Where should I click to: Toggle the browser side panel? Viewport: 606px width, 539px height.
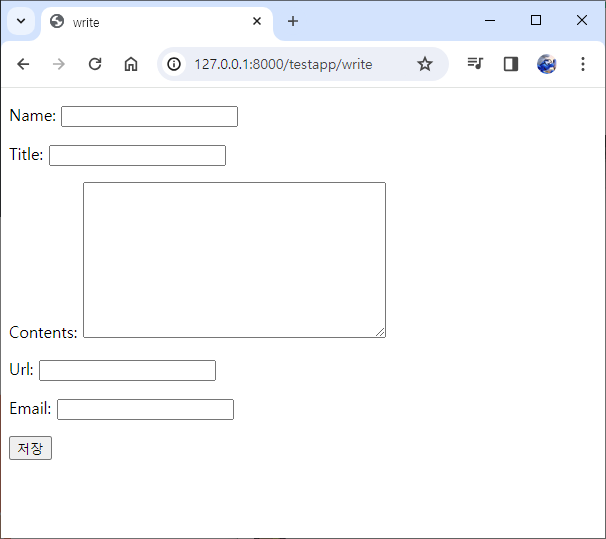[511, 64]
